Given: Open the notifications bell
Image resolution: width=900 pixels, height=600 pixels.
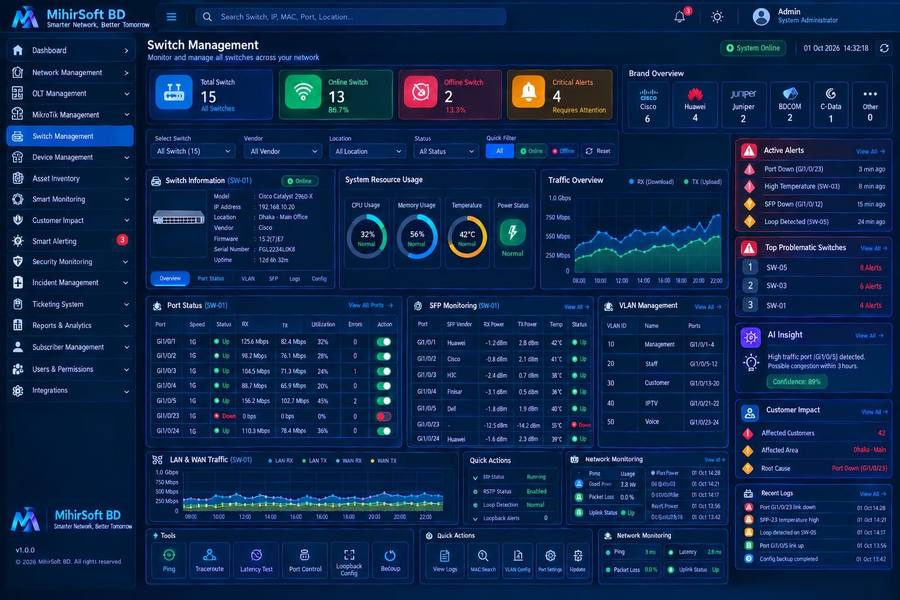Looking at the screenshot, I should [680, 17].
